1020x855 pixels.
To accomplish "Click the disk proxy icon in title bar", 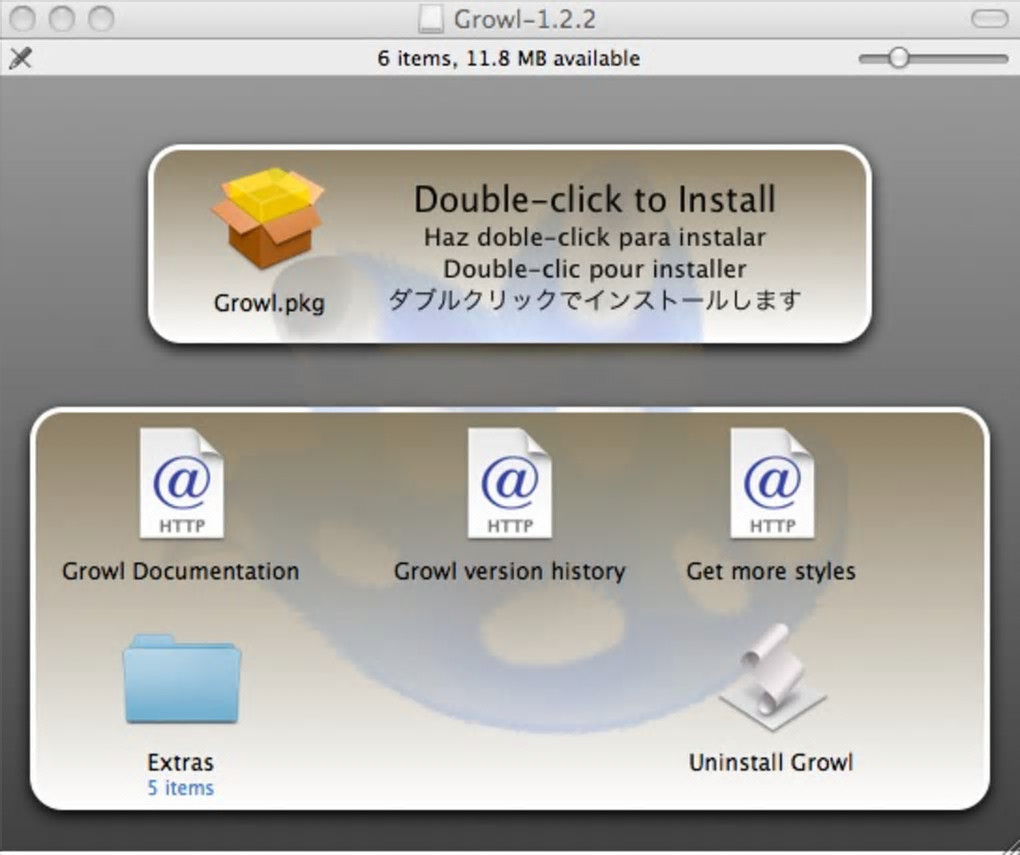I will pos(431,19).
